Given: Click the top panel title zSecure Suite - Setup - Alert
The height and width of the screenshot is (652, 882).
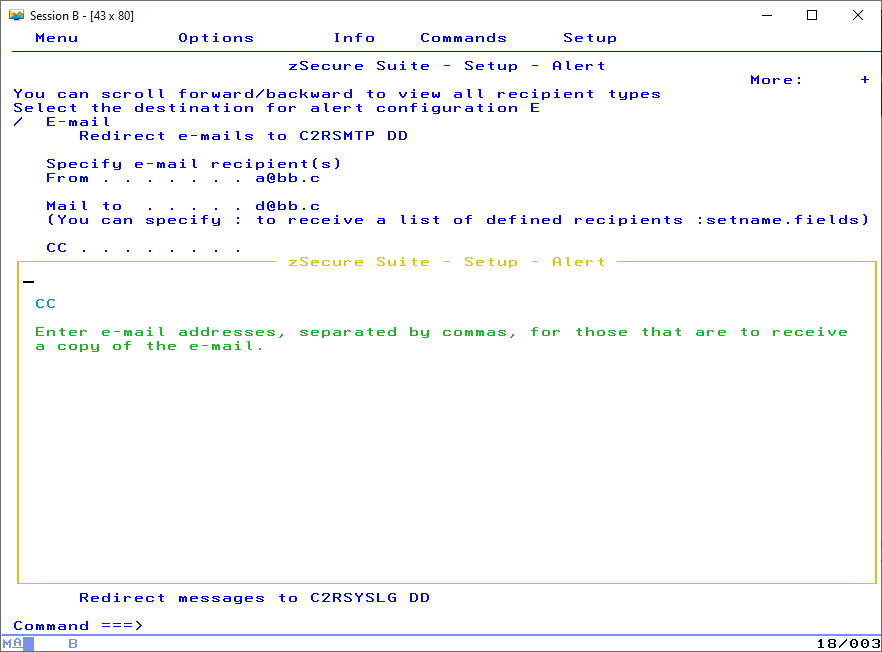Looking at the screenshot, I should pyautogui.click(x=447, y=66).
